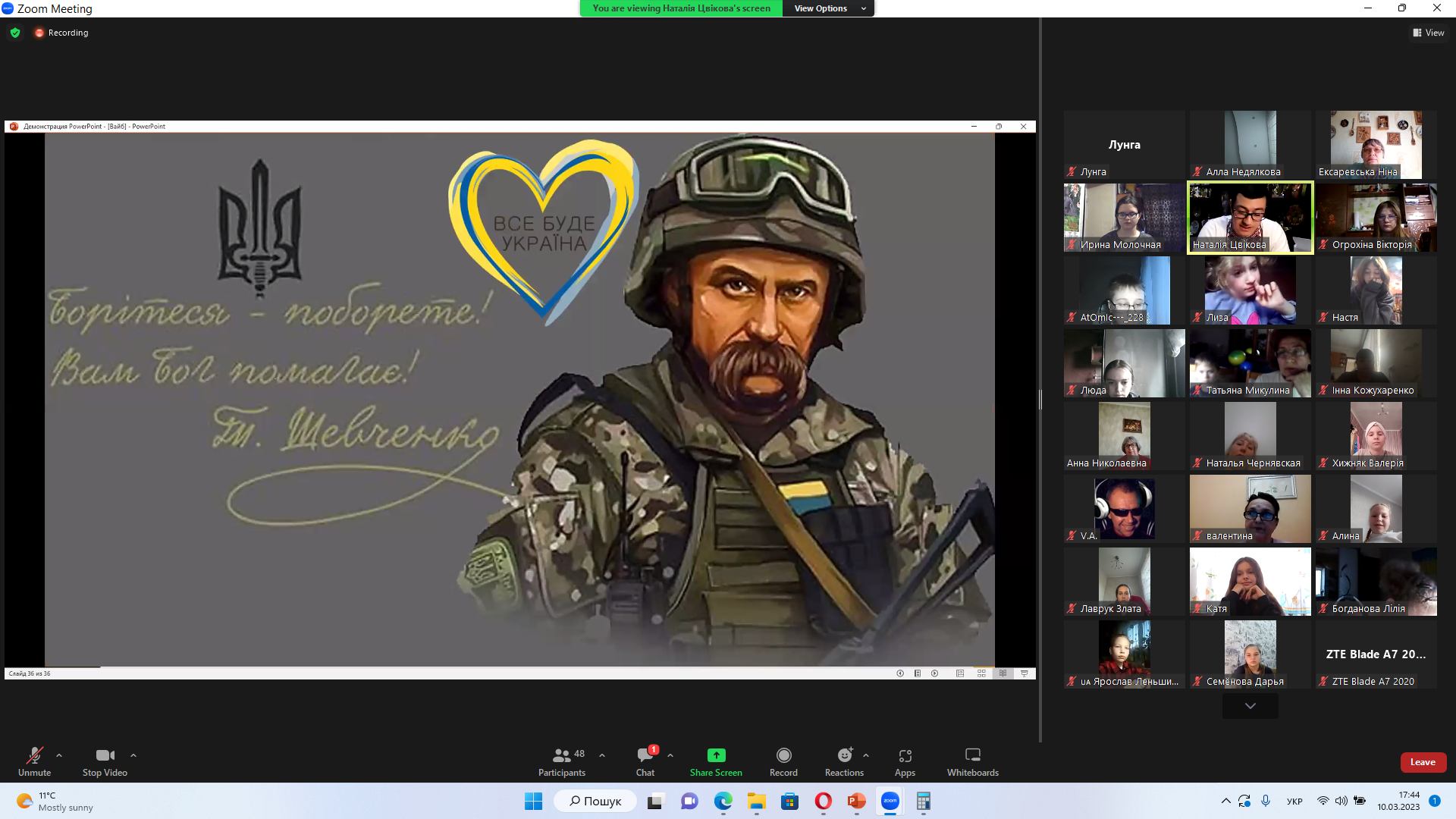Open the volume tray icon

click(x=1341, y=801)
